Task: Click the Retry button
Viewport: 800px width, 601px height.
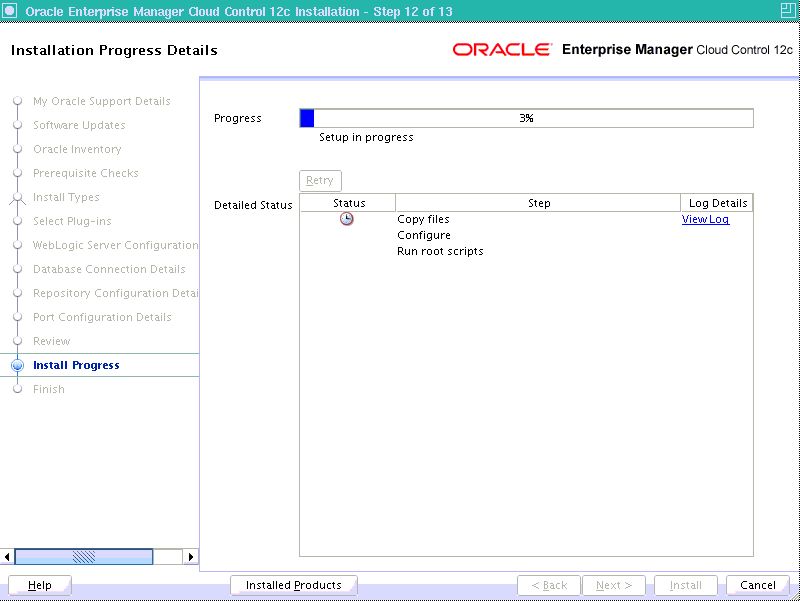Action: [320, 181]
